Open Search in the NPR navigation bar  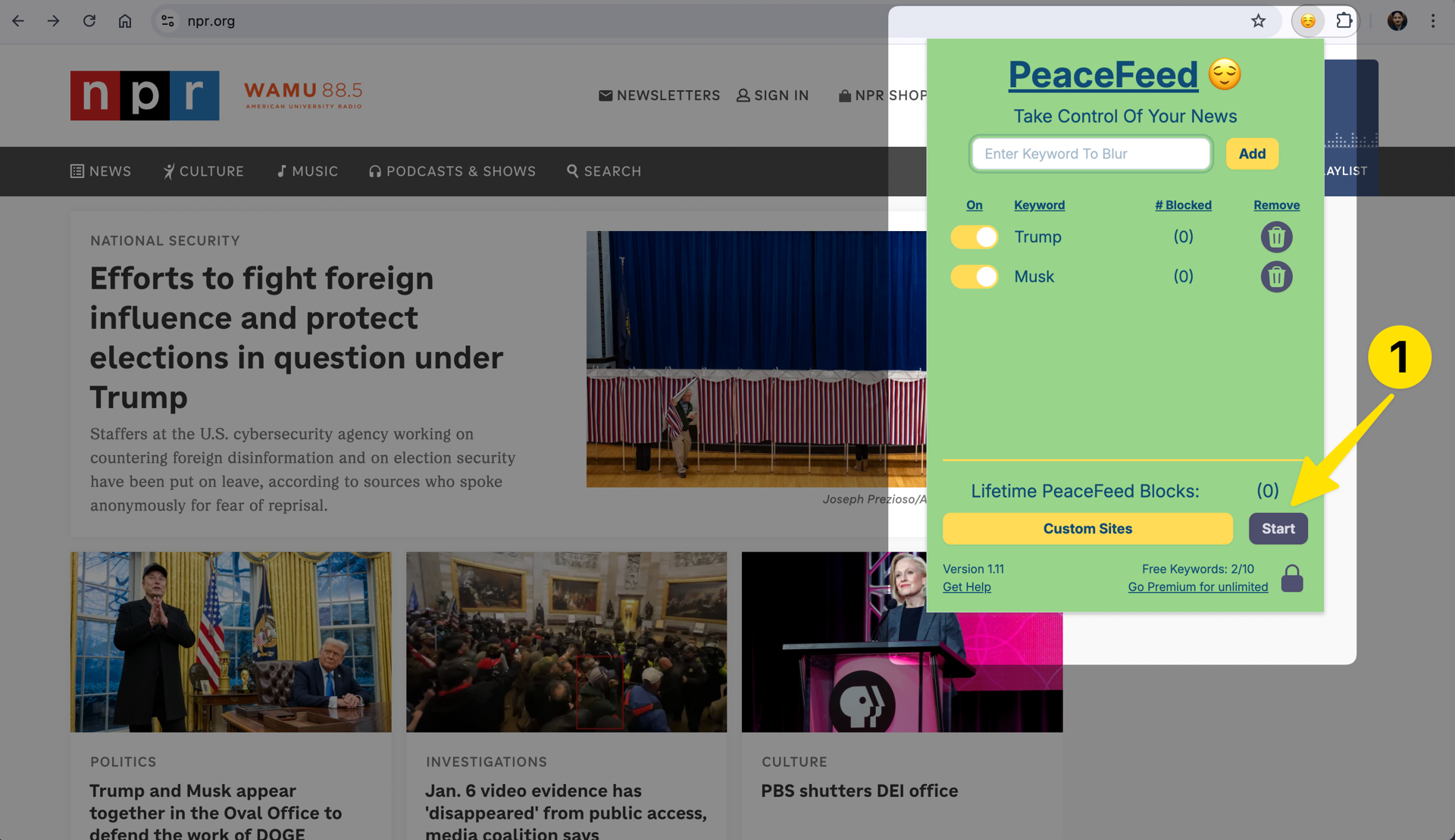tap(604, 171)
